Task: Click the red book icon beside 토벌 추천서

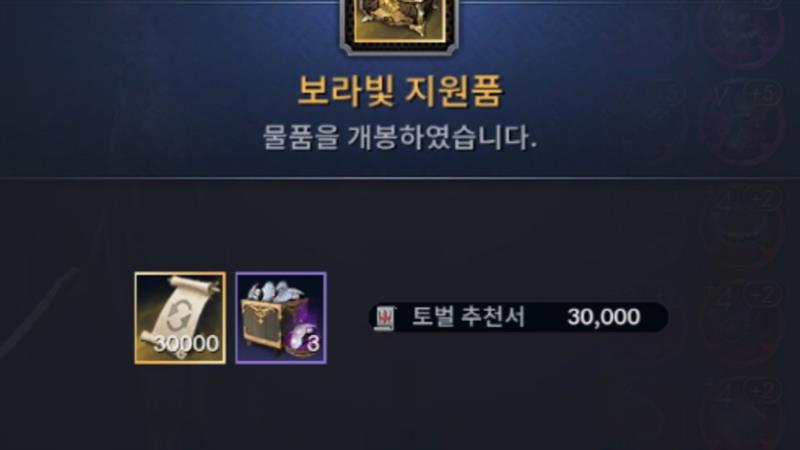Action: (385, 318)
